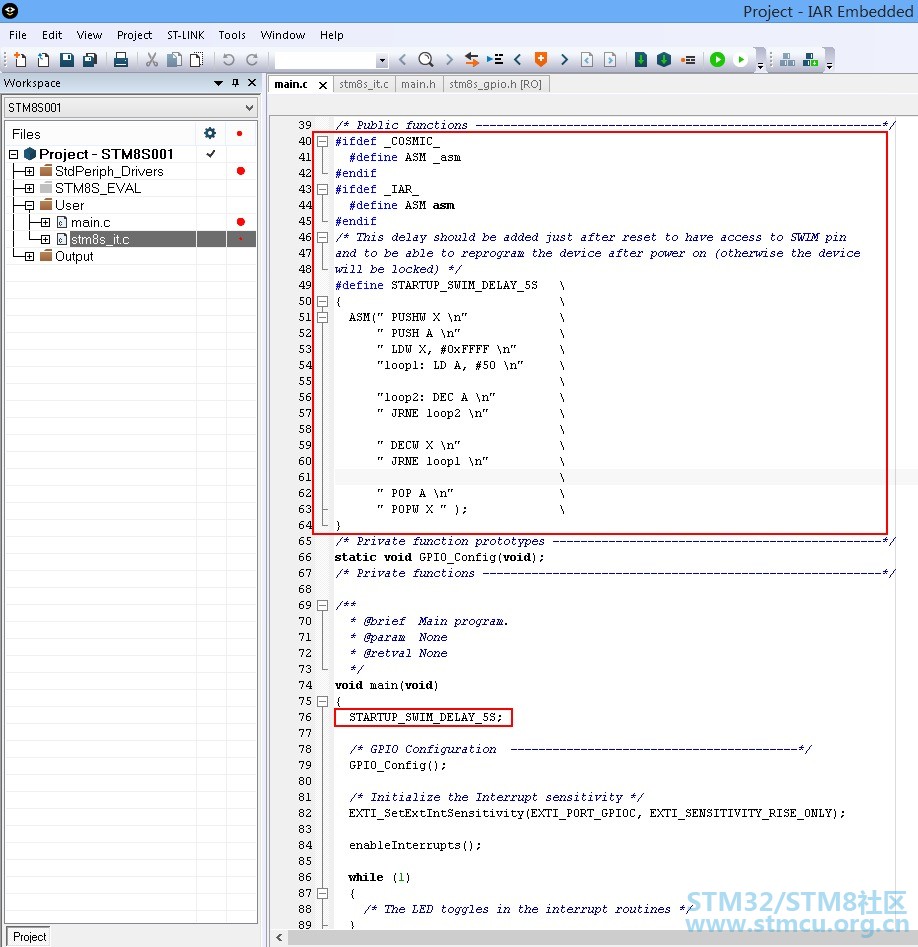Expand the stm8s_it.c tree node

[45, 239]
